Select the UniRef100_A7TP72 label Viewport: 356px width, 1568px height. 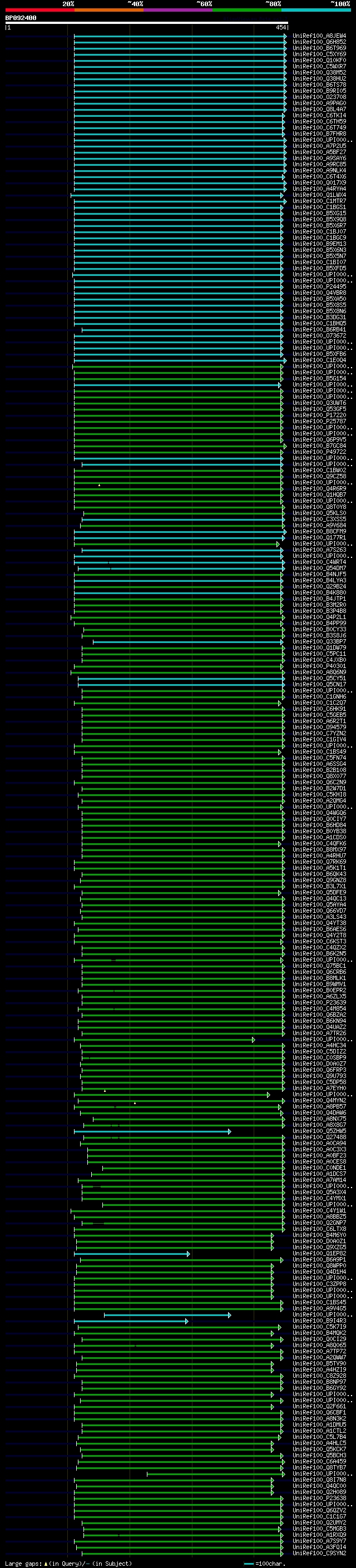(x=319, y=1351)
